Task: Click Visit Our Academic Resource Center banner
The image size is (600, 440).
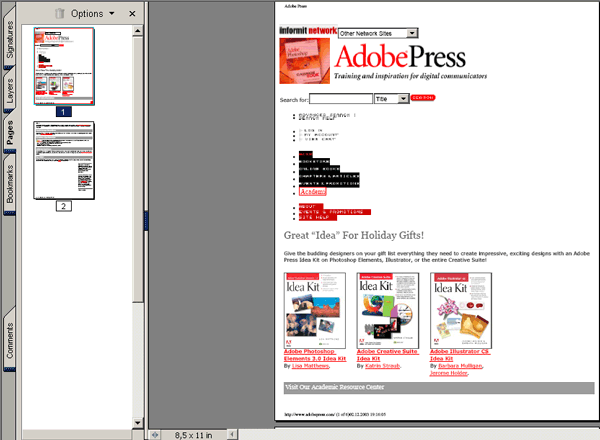Action: [x=439, y=388]
